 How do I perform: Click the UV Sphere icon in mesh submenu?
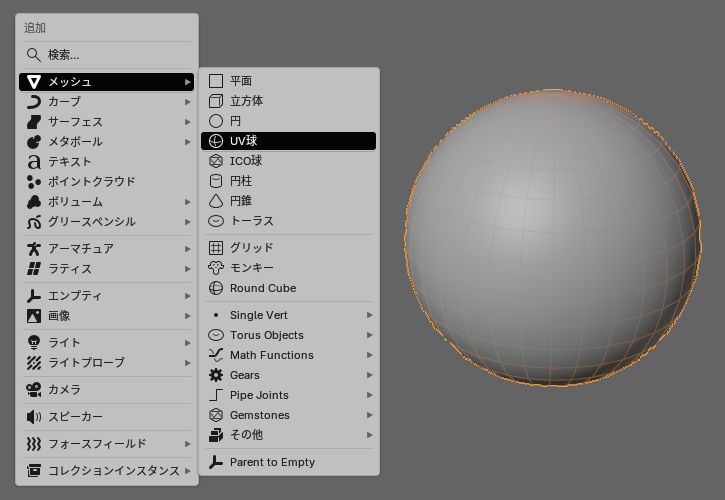215,141
